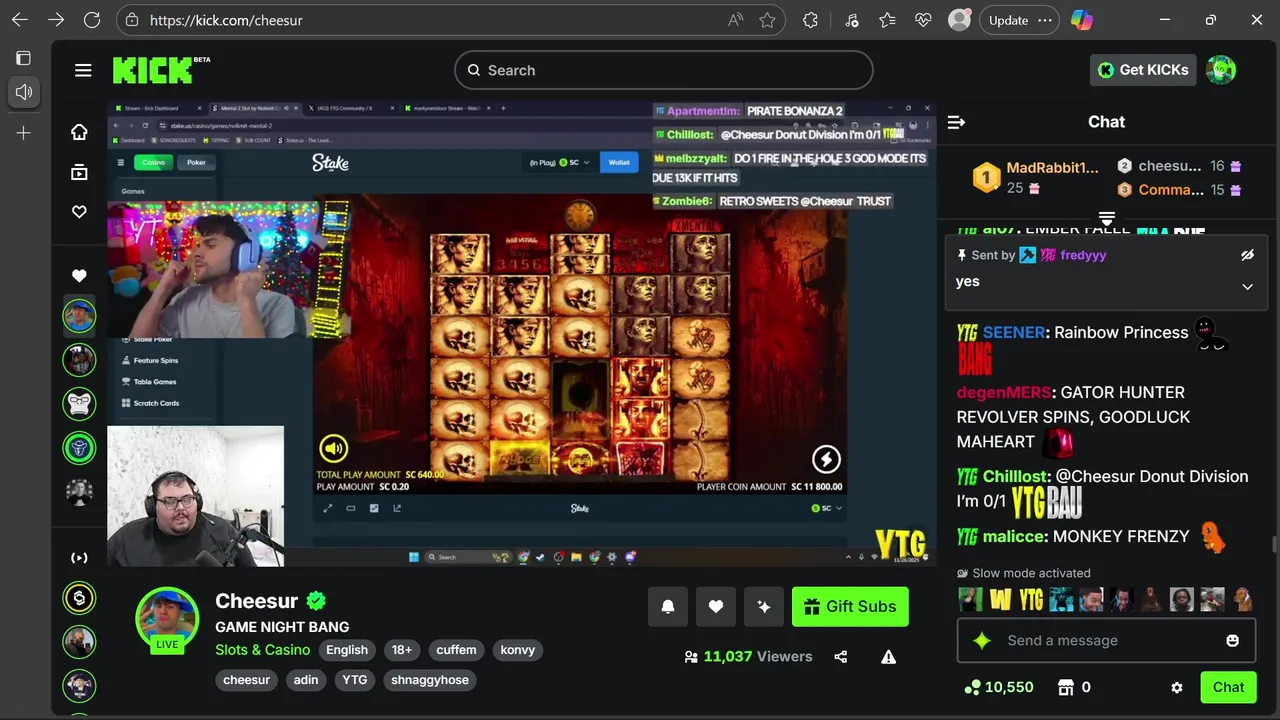Click the W quick emote
This screenshot has height=720, width=1280.
[1001, 599]
